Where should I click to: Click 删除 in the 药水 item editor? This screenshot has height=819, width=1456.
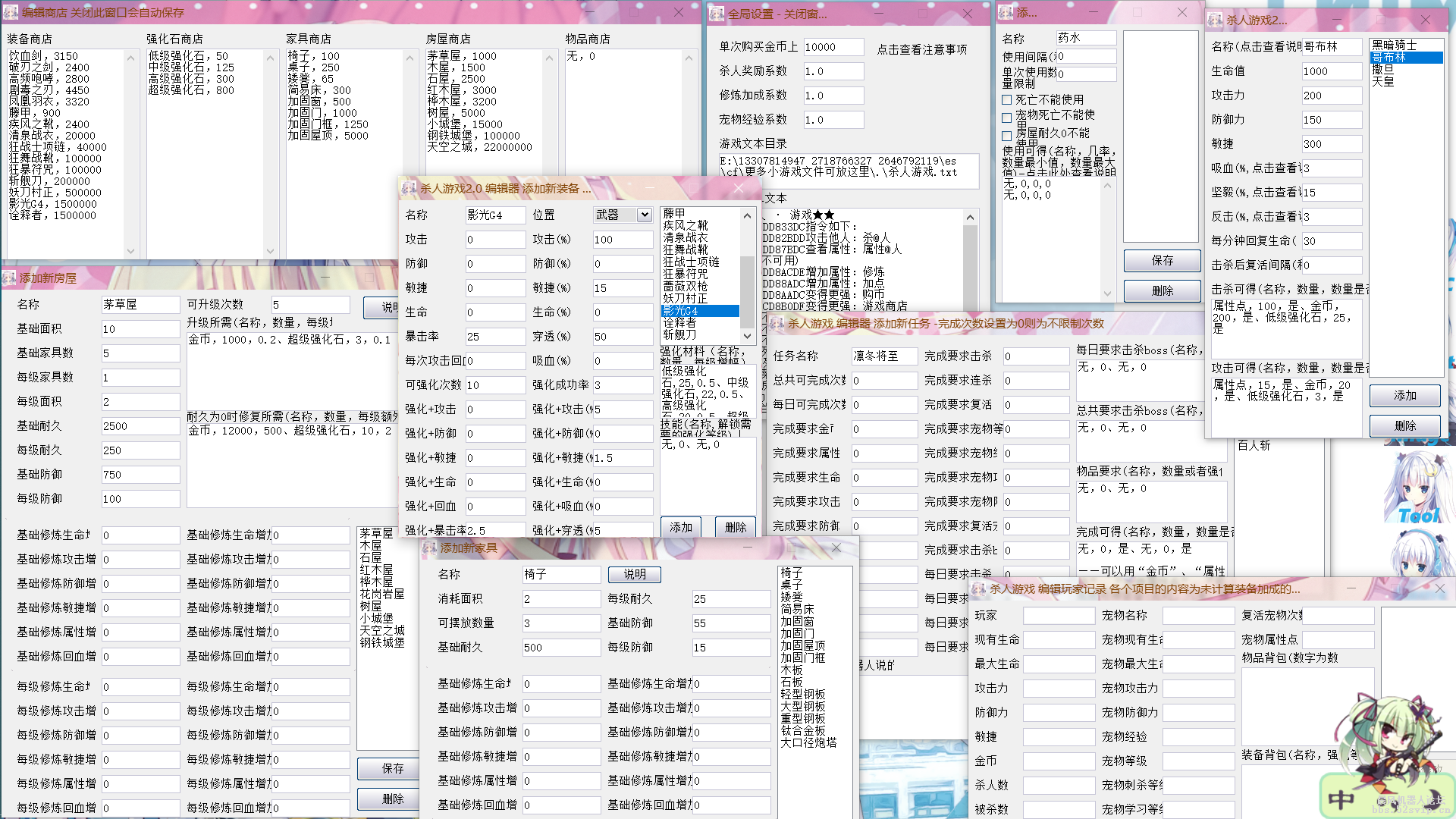[1163, 290]
